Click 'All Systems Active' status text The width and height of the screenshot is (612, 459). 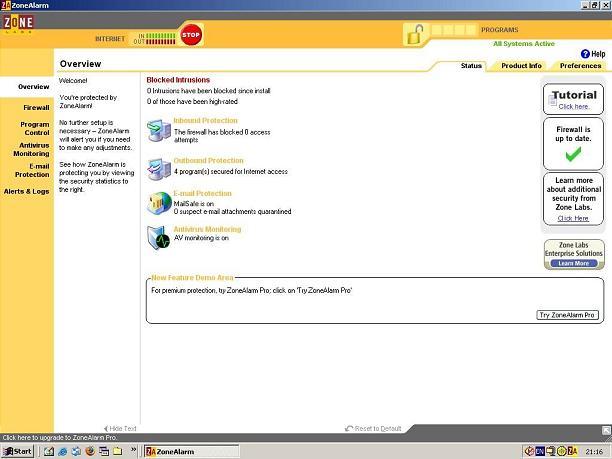[x=524, y=44]
